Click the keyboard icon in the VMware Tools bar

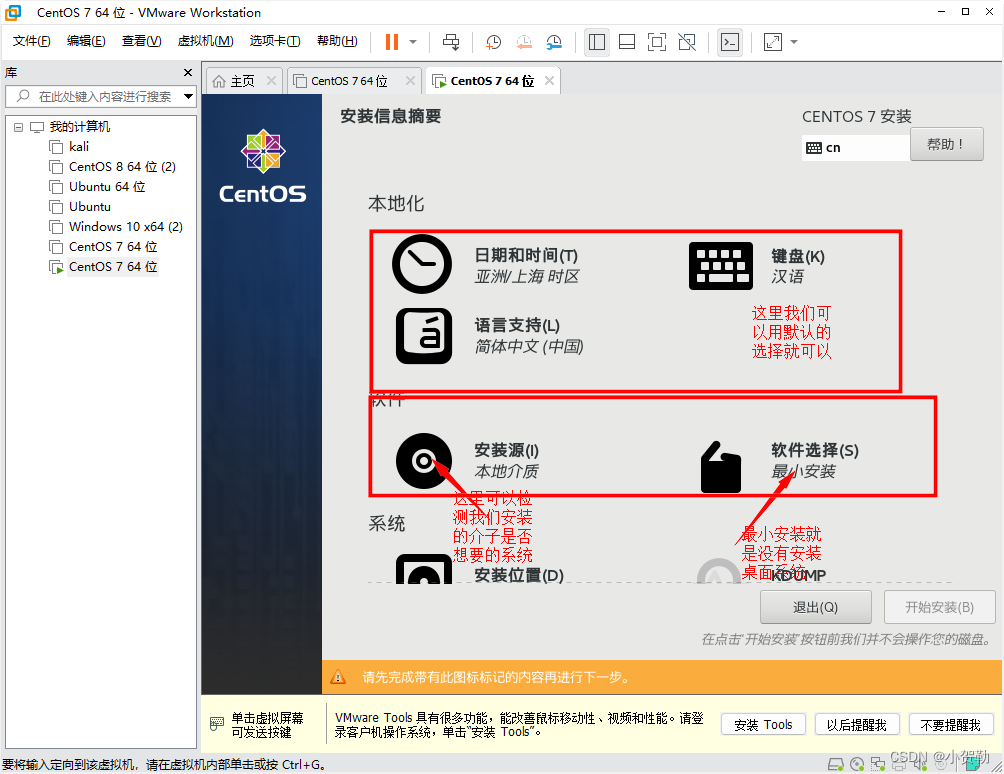coord(217,724)
